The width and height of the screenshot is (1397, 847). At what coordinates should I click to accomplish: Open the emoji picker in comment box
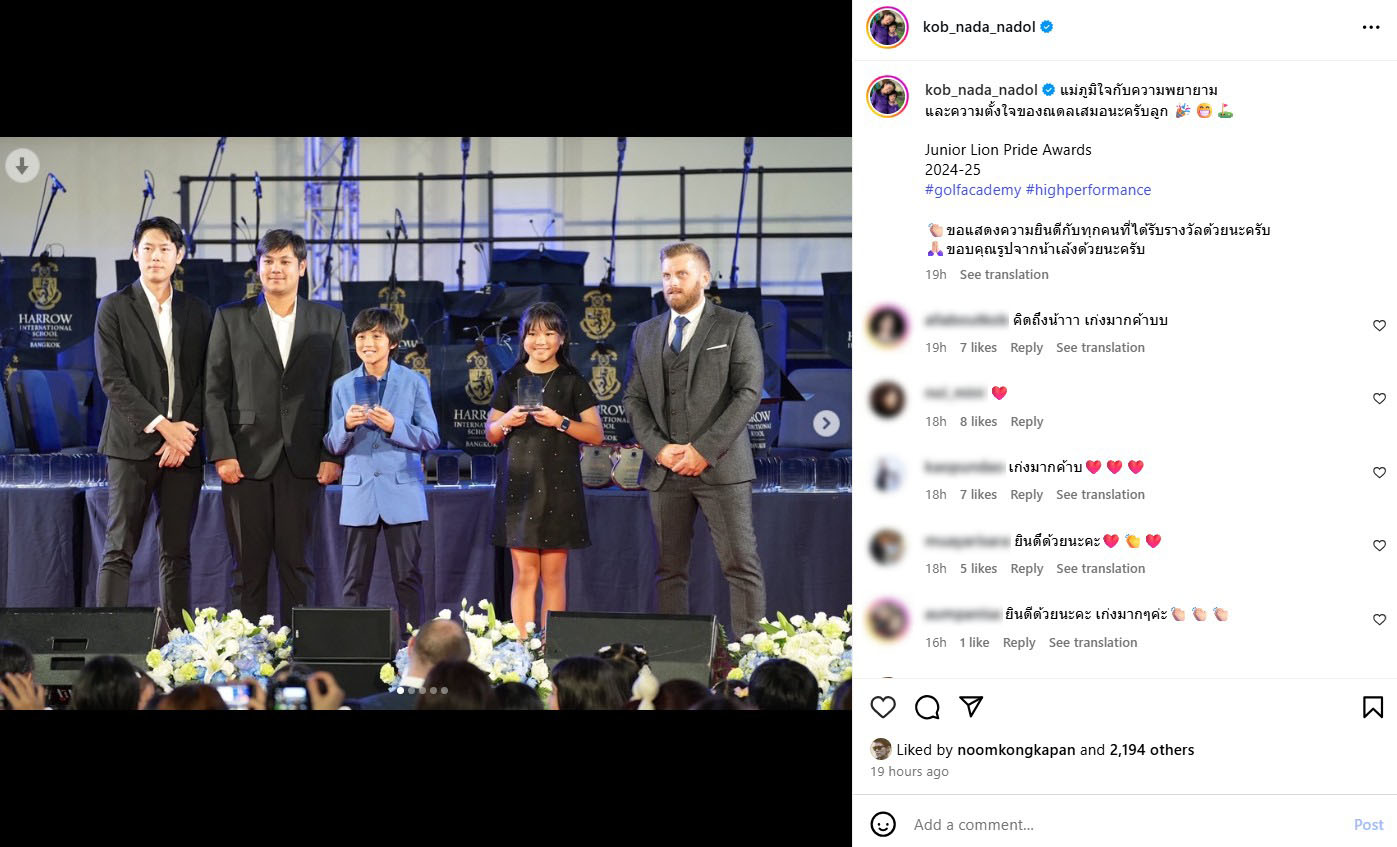[883, 824]
